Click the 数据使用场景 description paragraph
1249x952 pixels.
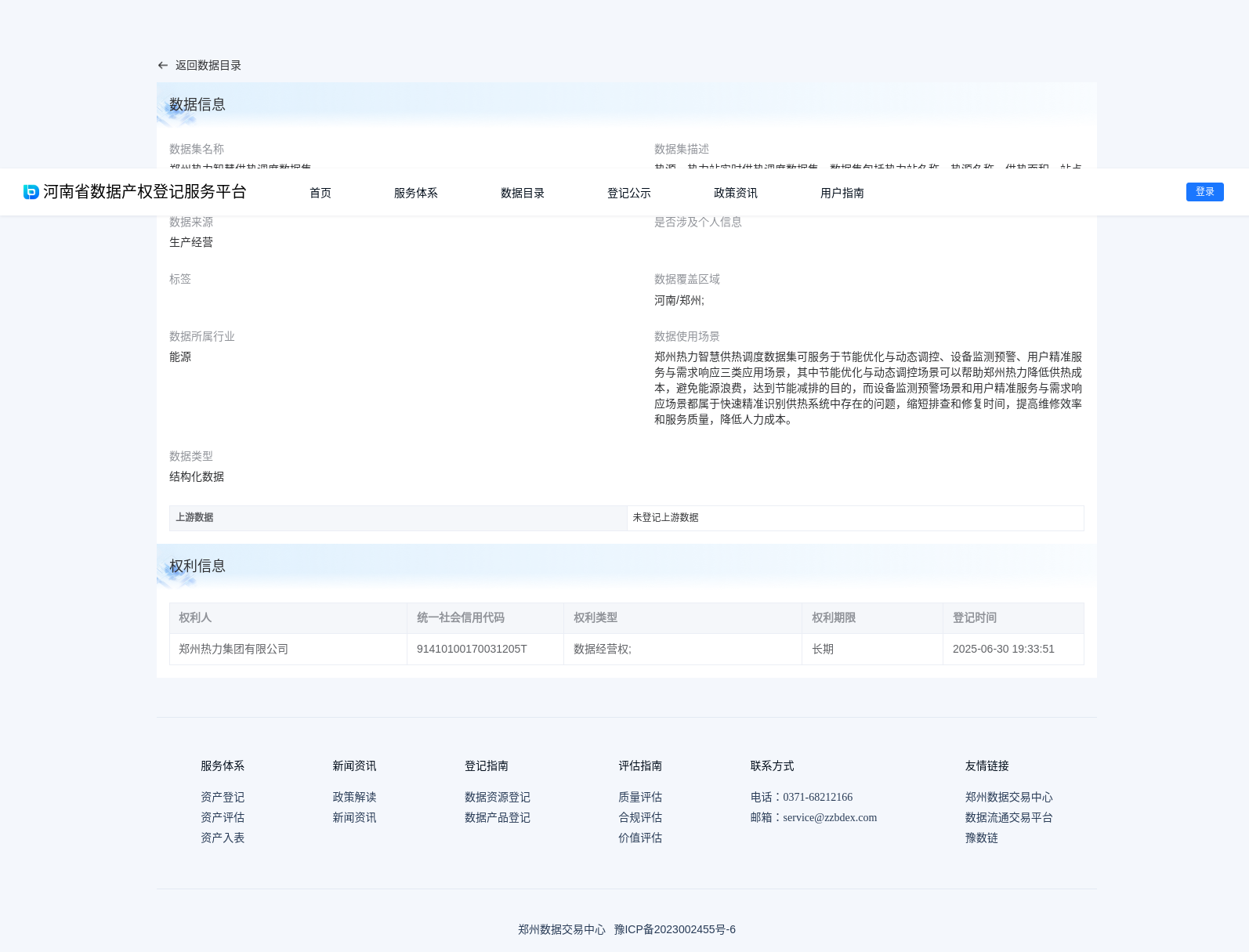[x=868, y=388]
